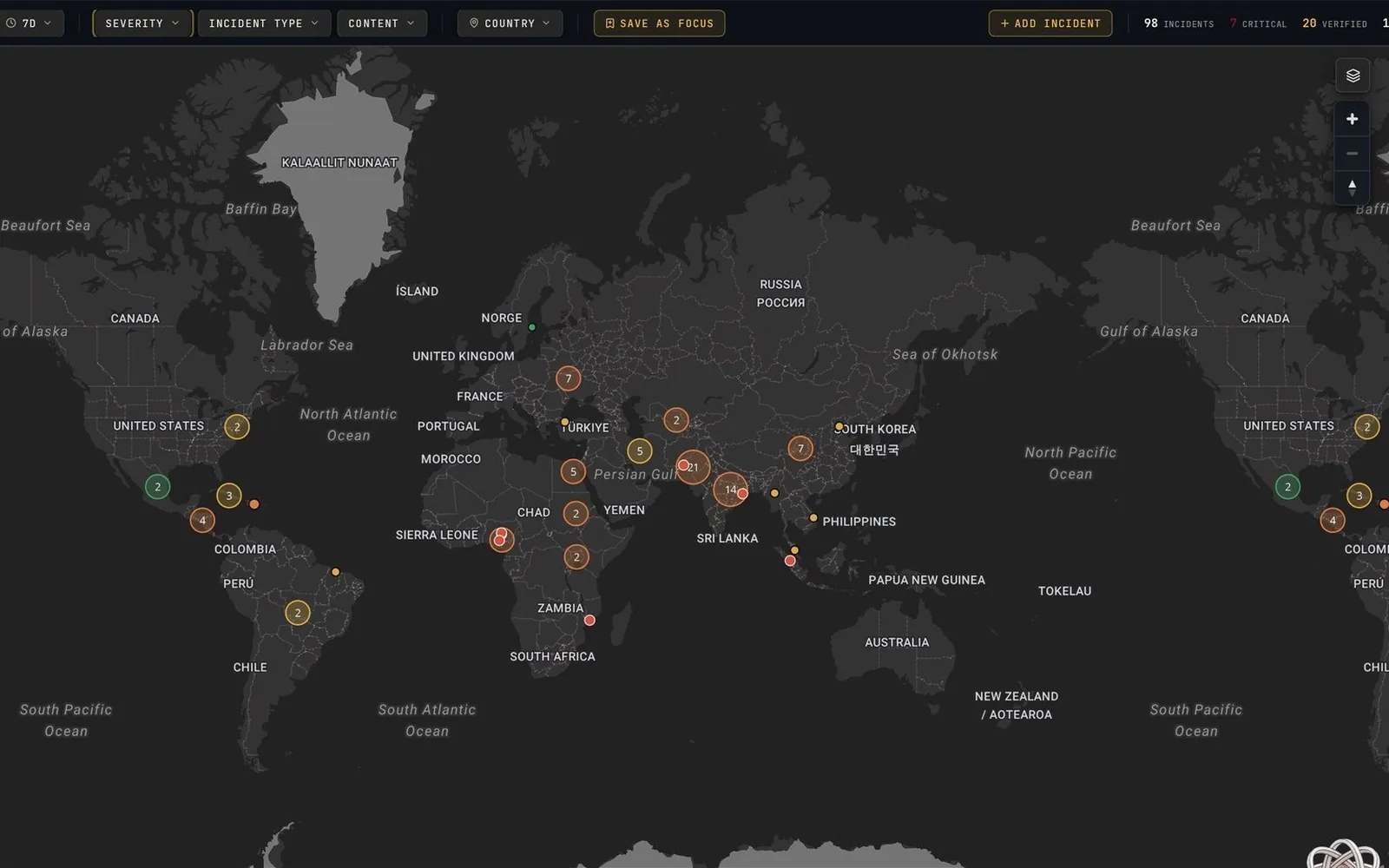This screenshot has height=868, width=1389.
Task: Click the TOKELAU label
Action: [1064, 591]
